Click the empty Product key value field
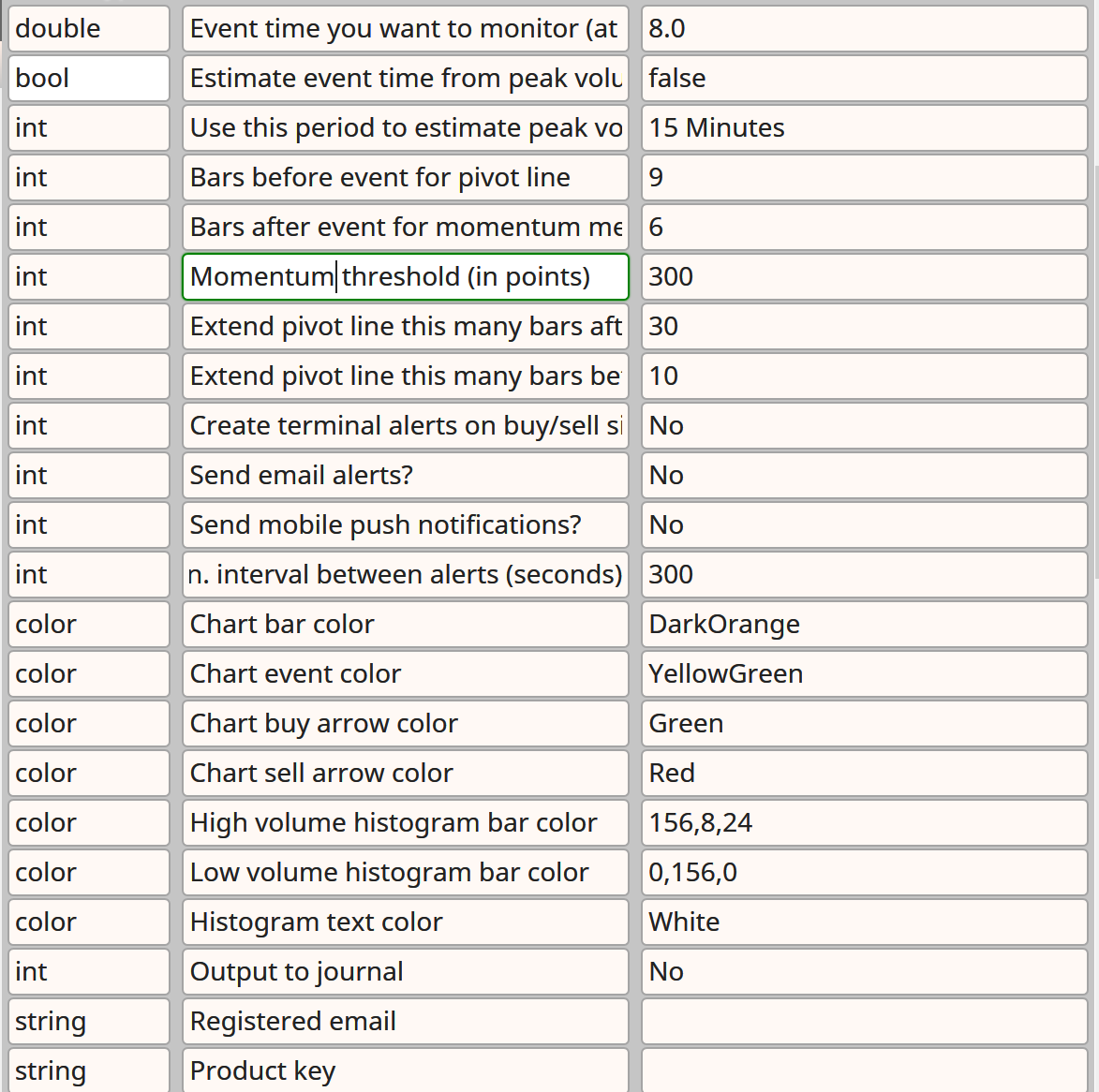 [x=864, y=1070]
